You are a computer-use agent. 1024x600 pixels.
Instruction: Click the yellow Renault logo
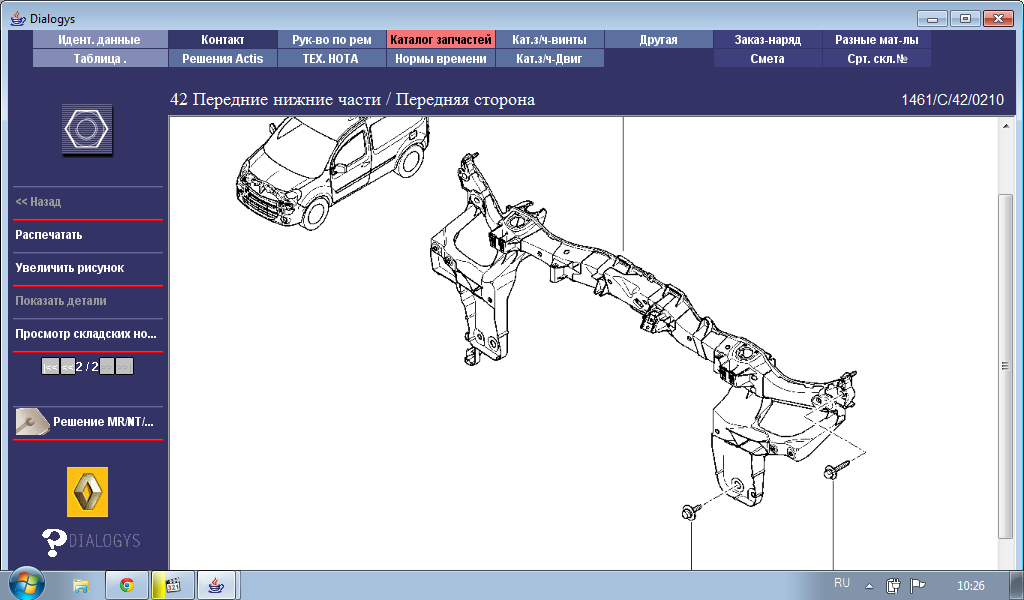point(88,492)
